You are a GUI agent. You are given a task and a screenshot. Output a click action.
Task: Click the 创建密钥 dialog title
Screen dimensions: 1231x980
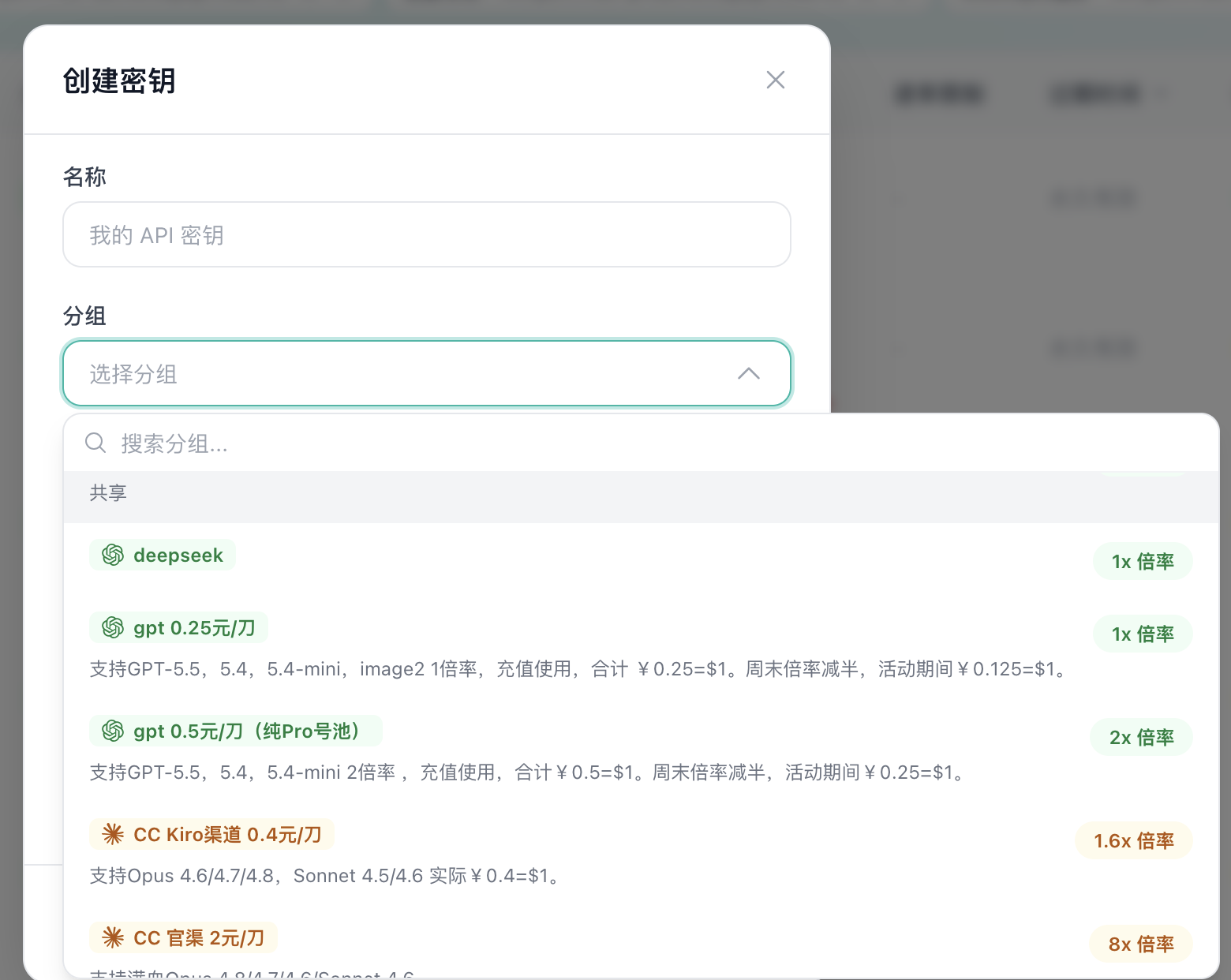click(119, 80)
